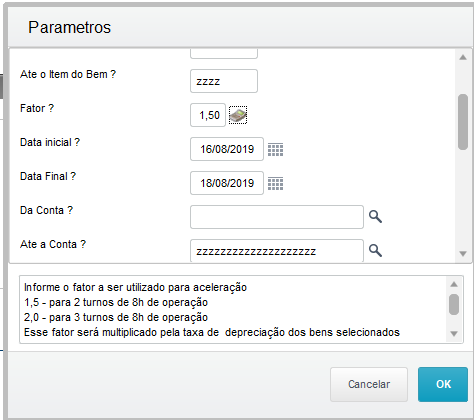Open the calculator icon beside Fator field

238,115
